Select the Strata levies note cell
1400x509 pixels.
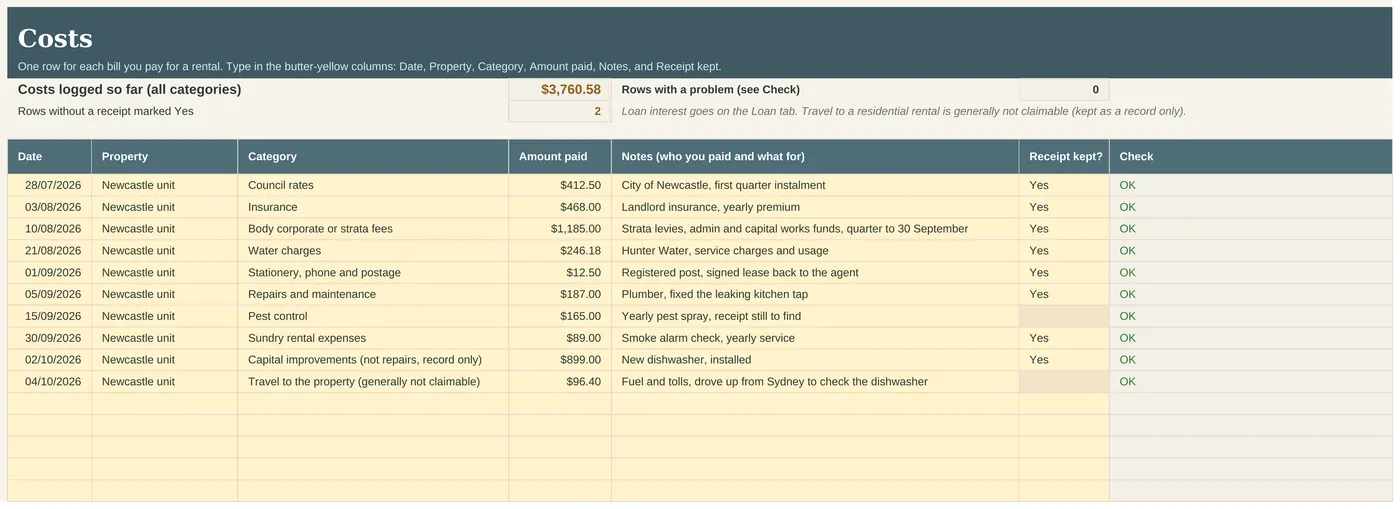[815, 229]
